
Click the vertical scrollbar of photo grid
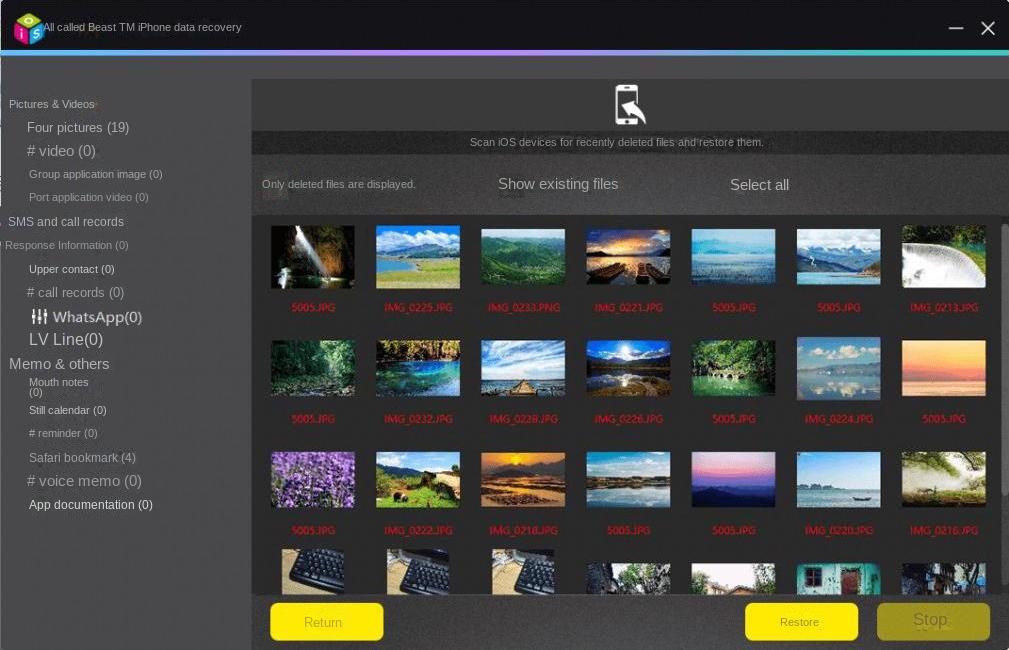(1004, 360)
